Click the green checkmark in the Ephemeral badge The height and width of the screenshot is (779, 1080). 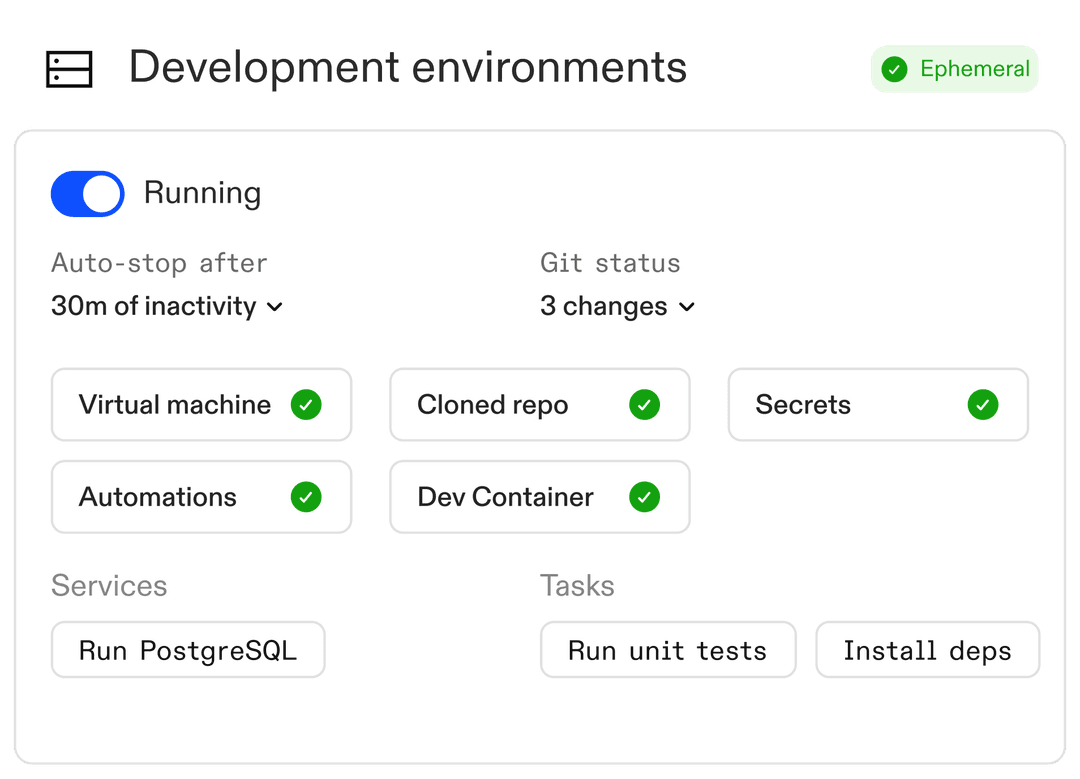(x=894, y=69)
